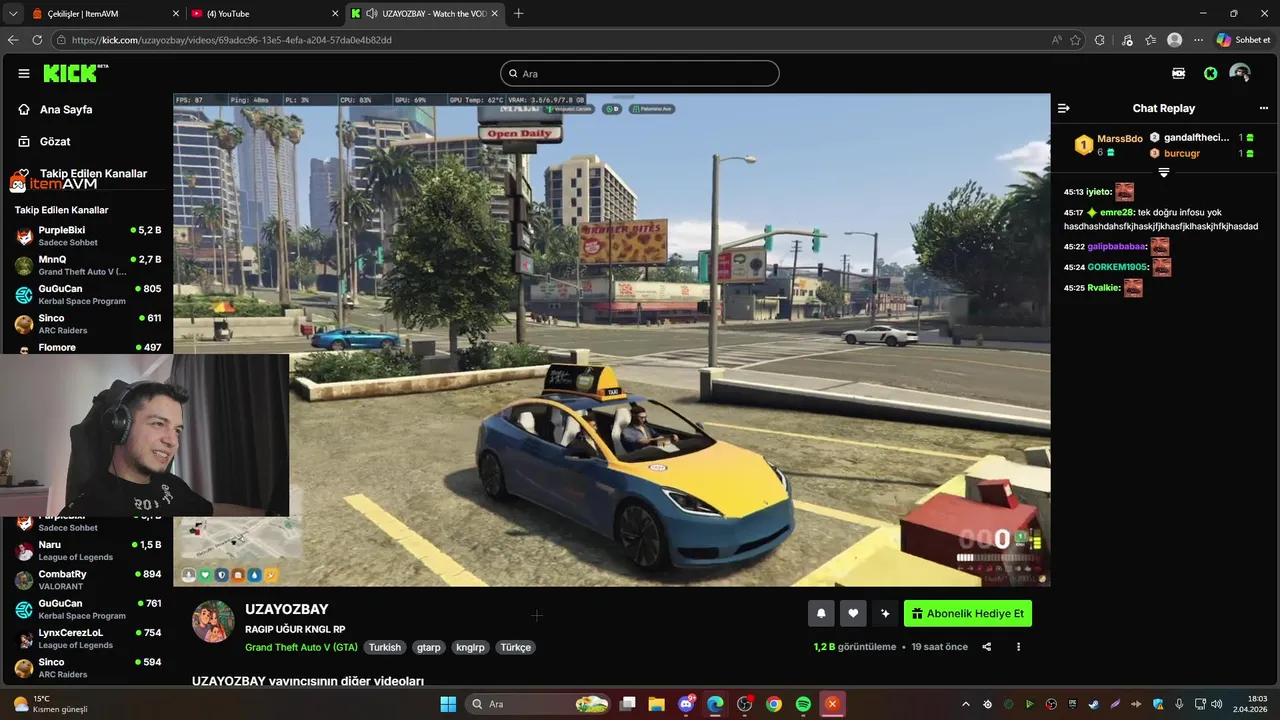Image resolution: width=1280 pixels, height=720 pixels.
Task: Open GuGuCan channel with 805 viewers
Action: (88, 294)
